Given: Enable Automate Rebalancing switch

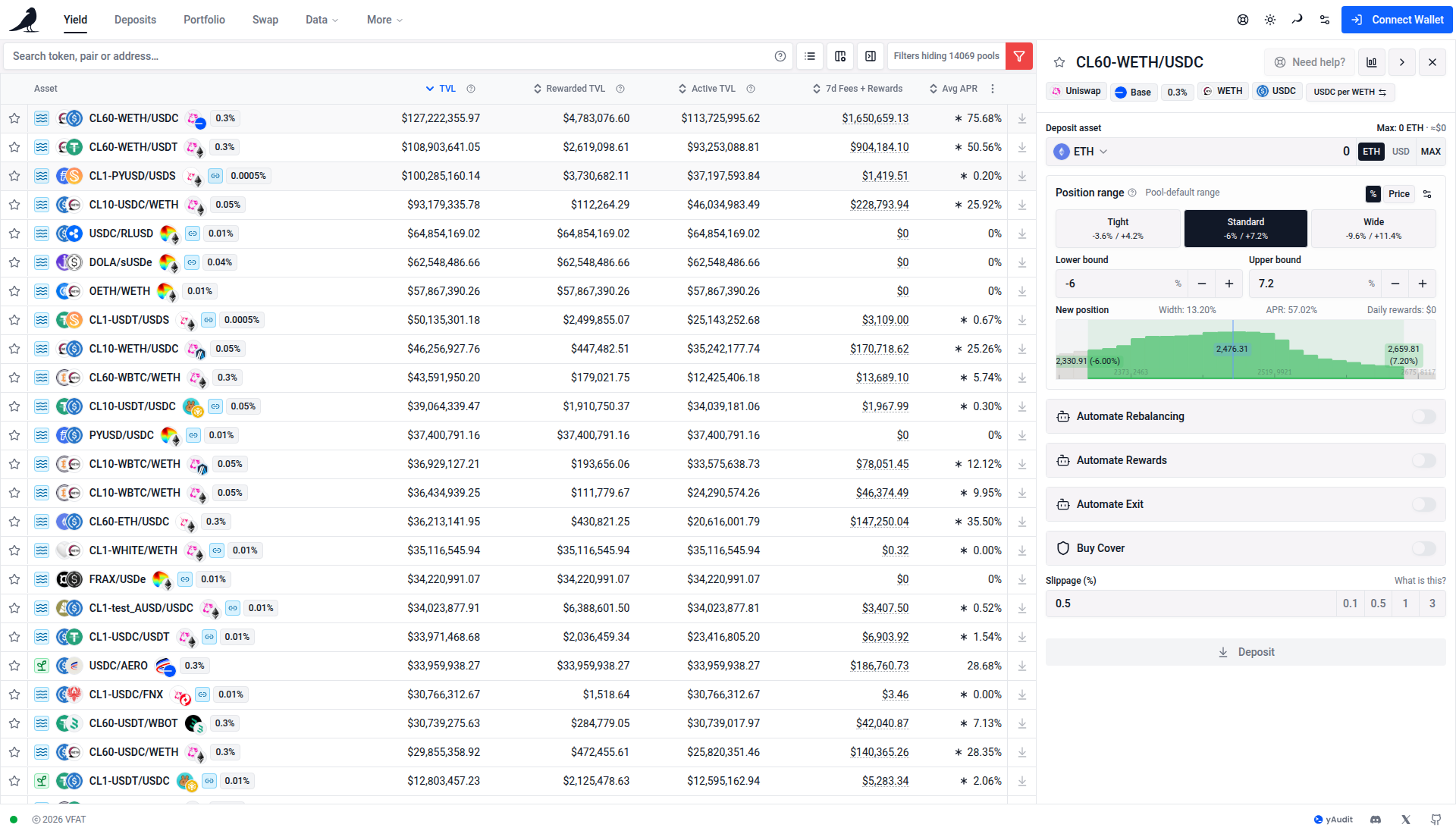Looking at the screenshot, I should (x=1423, y=416).
